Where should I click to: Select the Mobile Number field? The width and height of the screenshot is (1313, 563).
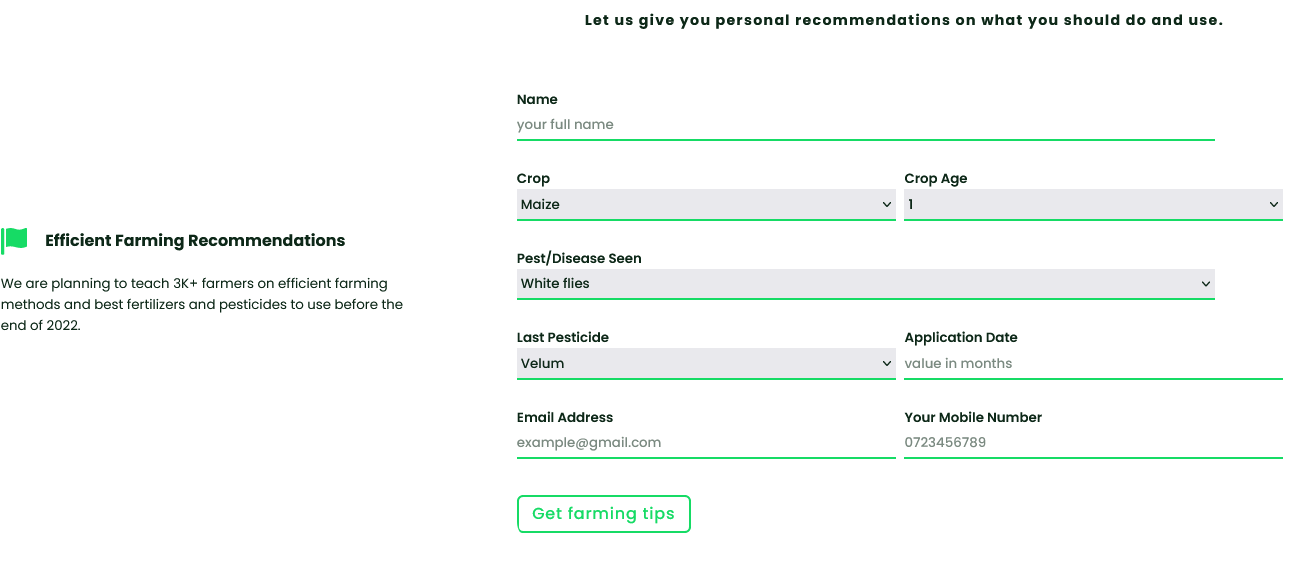coord(1092,443)
